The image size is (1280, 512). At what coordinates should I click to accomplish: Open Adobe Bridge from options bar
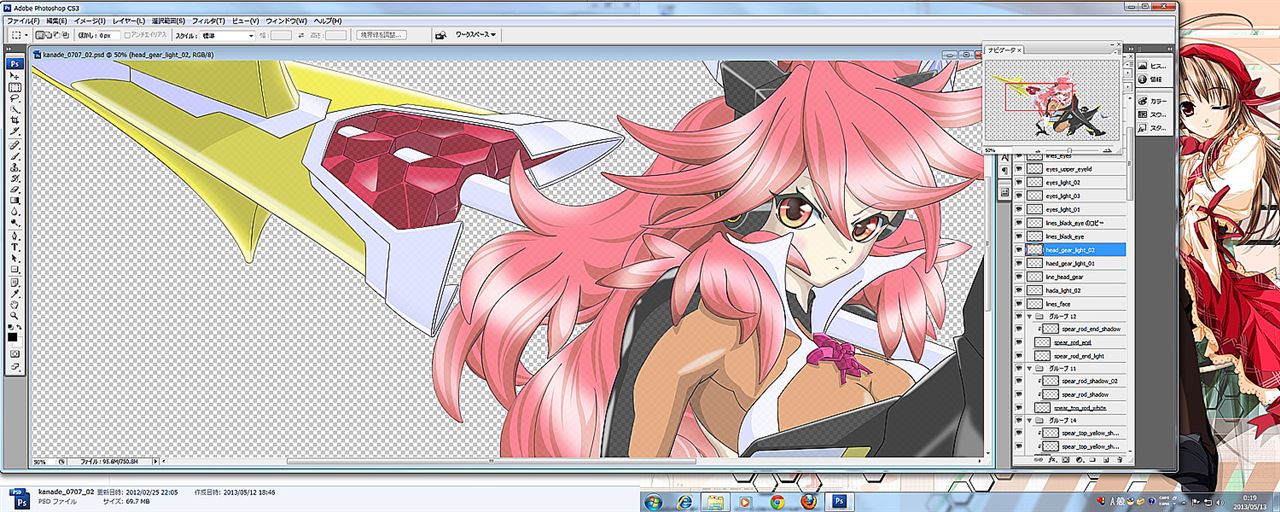[x=441, y=35]
